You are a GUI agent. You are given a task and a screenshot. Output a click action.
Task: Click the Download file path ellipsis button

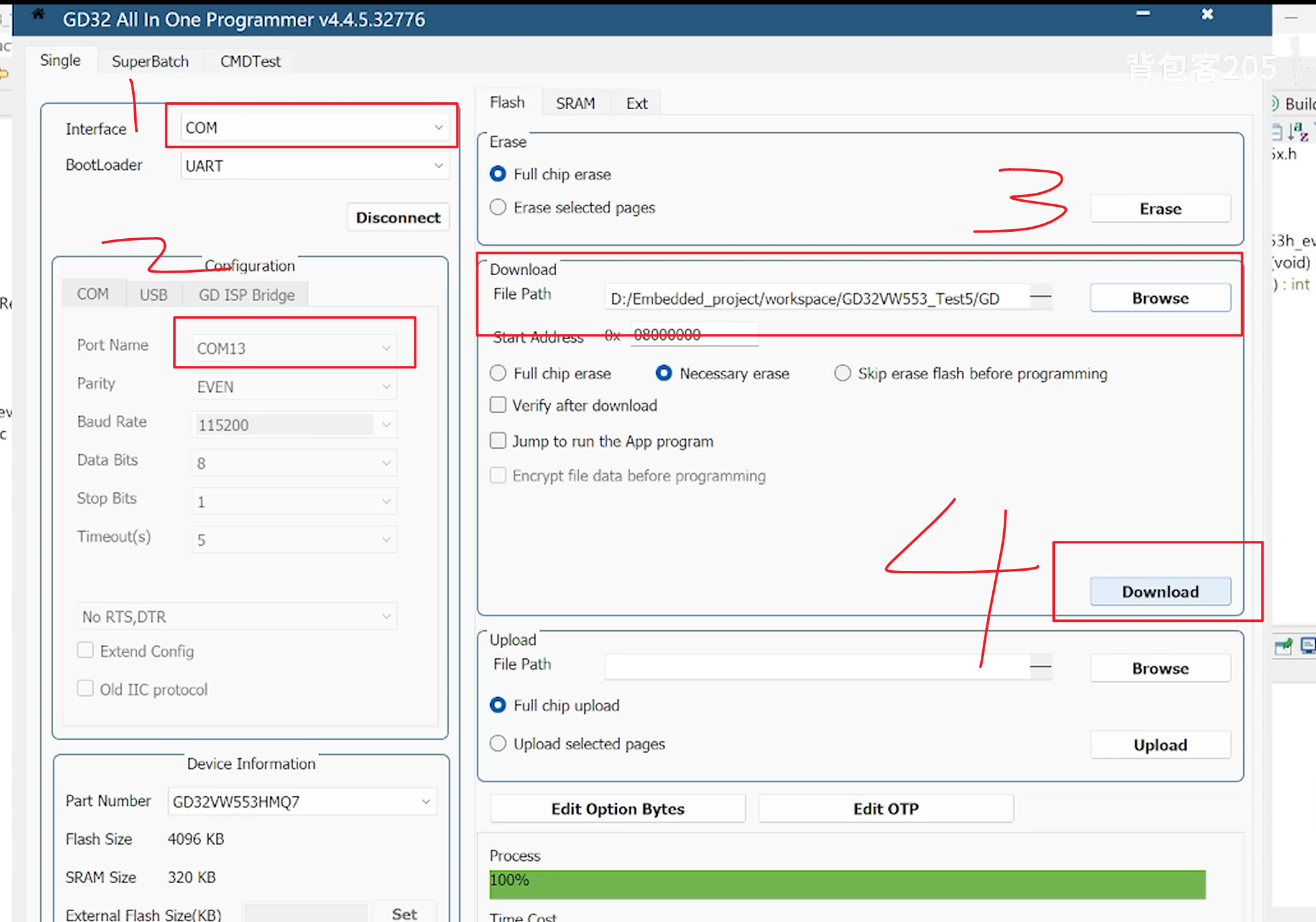tap(1040, 297)
